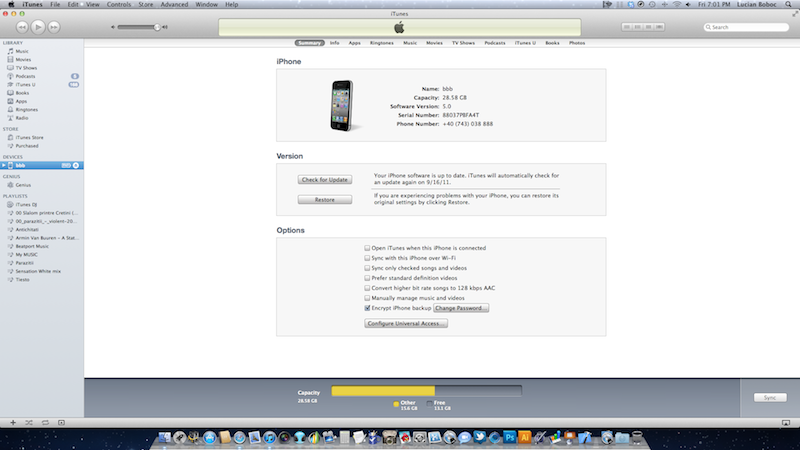Open Twitter from the Dock

point(479,437)
